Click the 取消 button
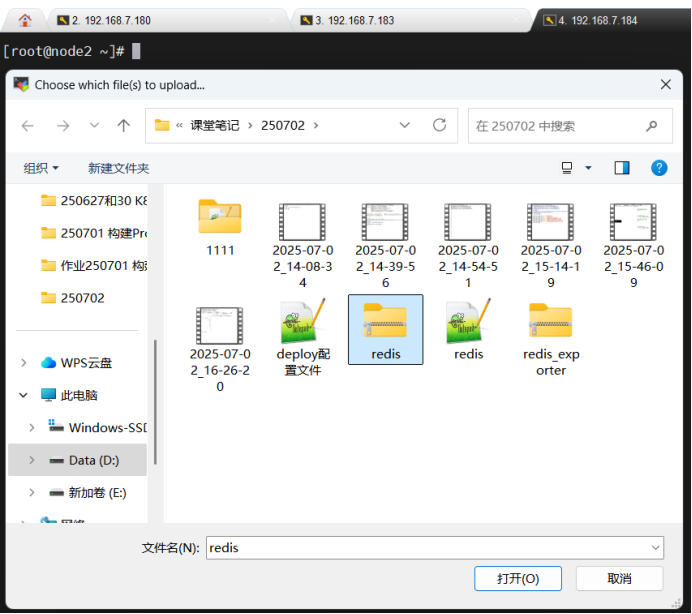 [x=619, y=579]
